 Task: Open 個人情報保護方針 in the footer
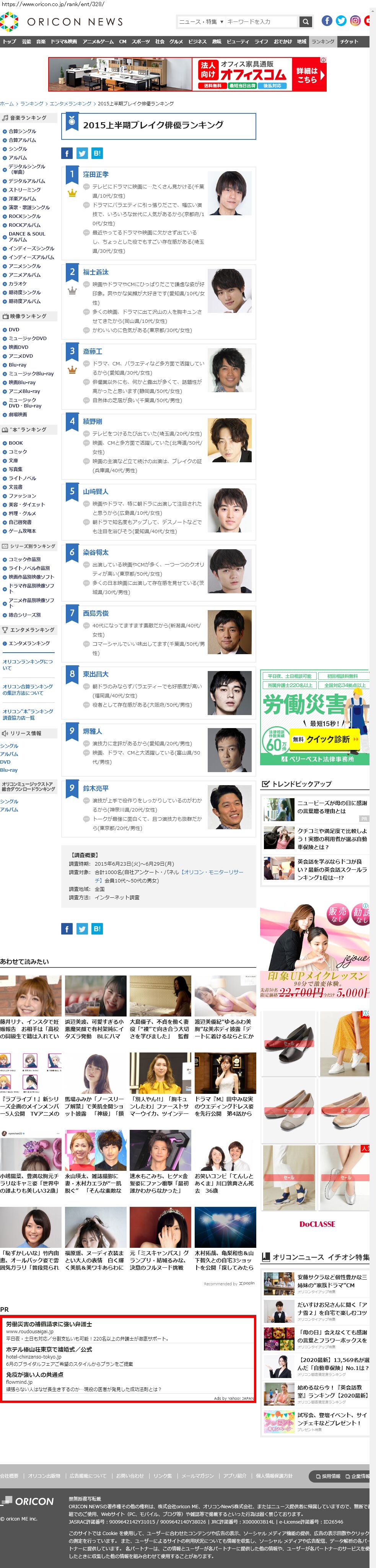274,1475
